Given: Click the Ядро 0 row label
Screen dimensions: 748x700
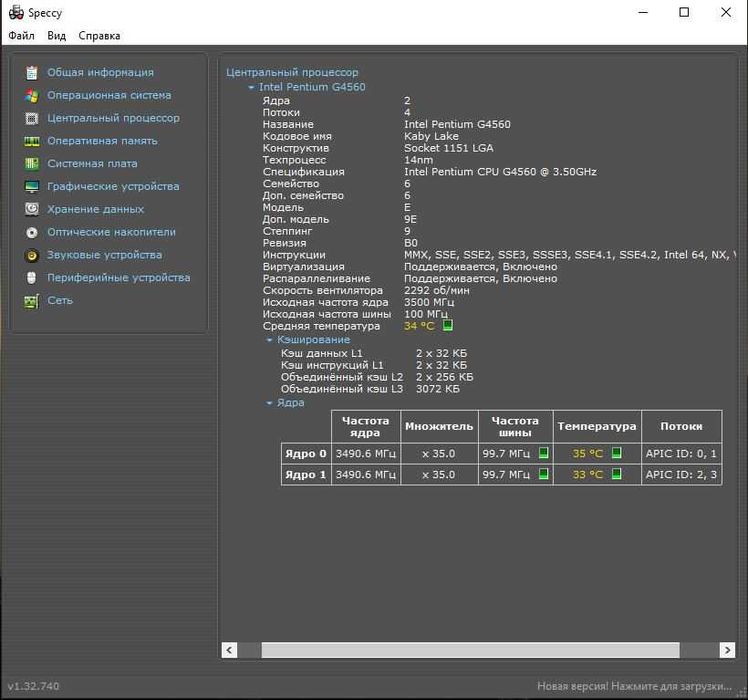Looking at the screenshot, I should coord(306,453).
